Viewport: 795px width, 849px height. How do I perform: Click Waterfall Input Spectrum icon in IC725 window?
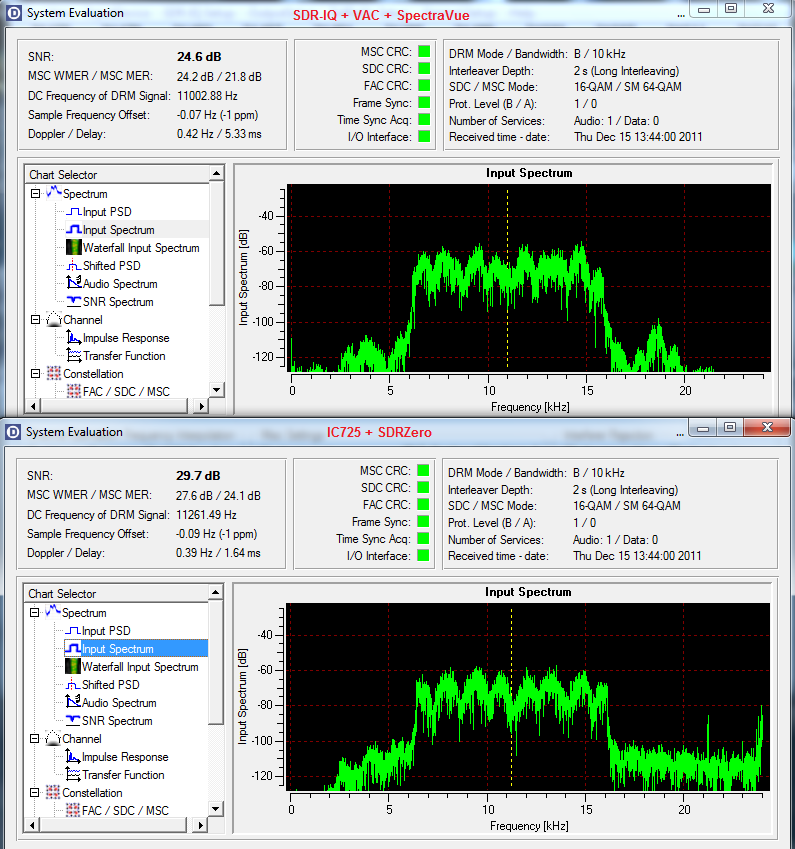click(x=72, y=667)
